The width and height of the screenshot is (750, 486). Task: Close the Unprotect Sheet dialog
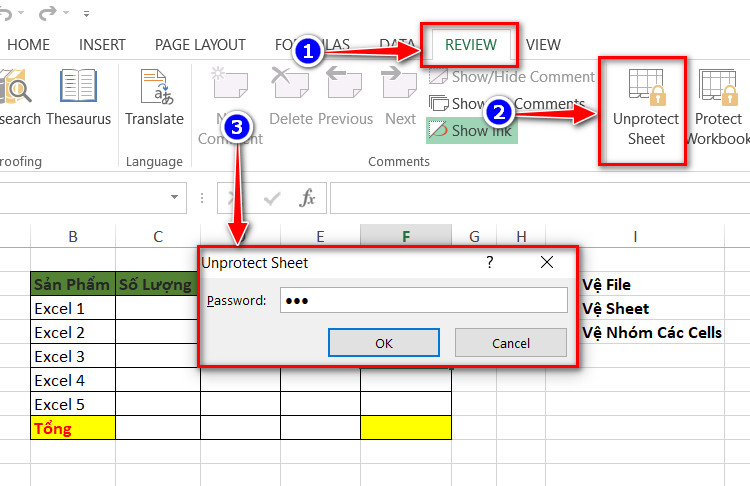coord(547,262)
